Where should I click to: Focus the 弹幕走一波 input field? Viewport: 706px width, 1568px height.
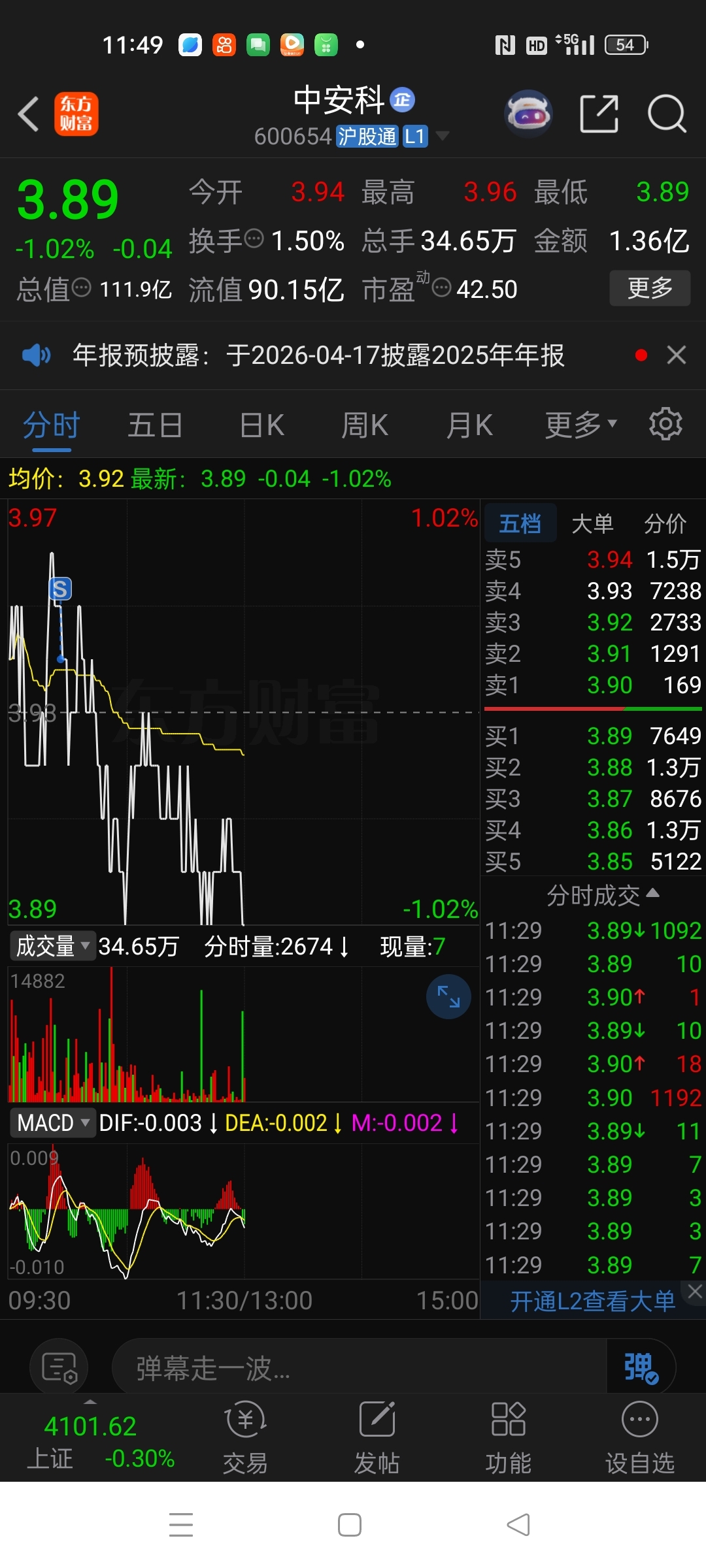(360, 1367)
